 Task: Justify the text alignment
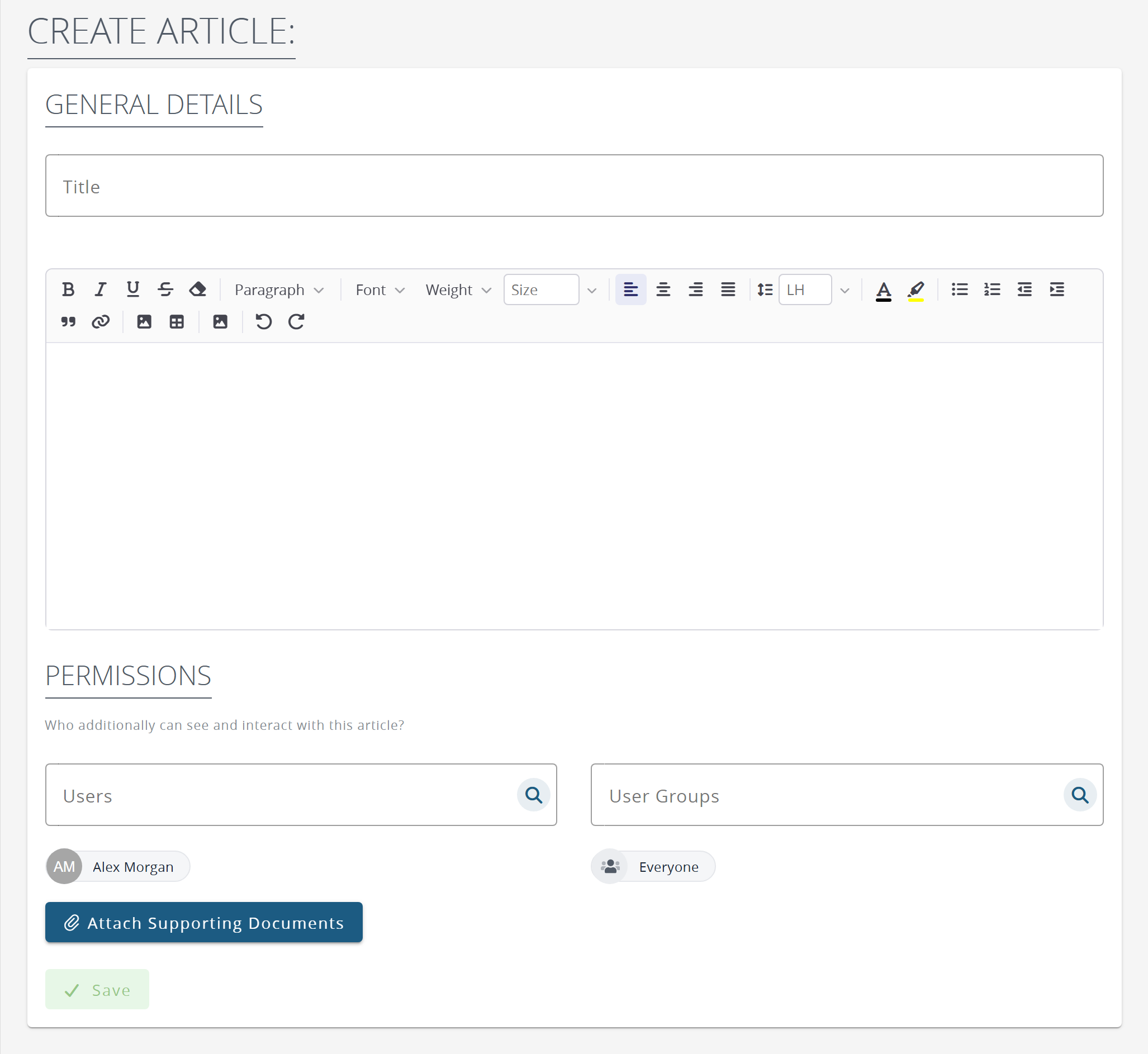pyautogui.click(x=728, y=289)
